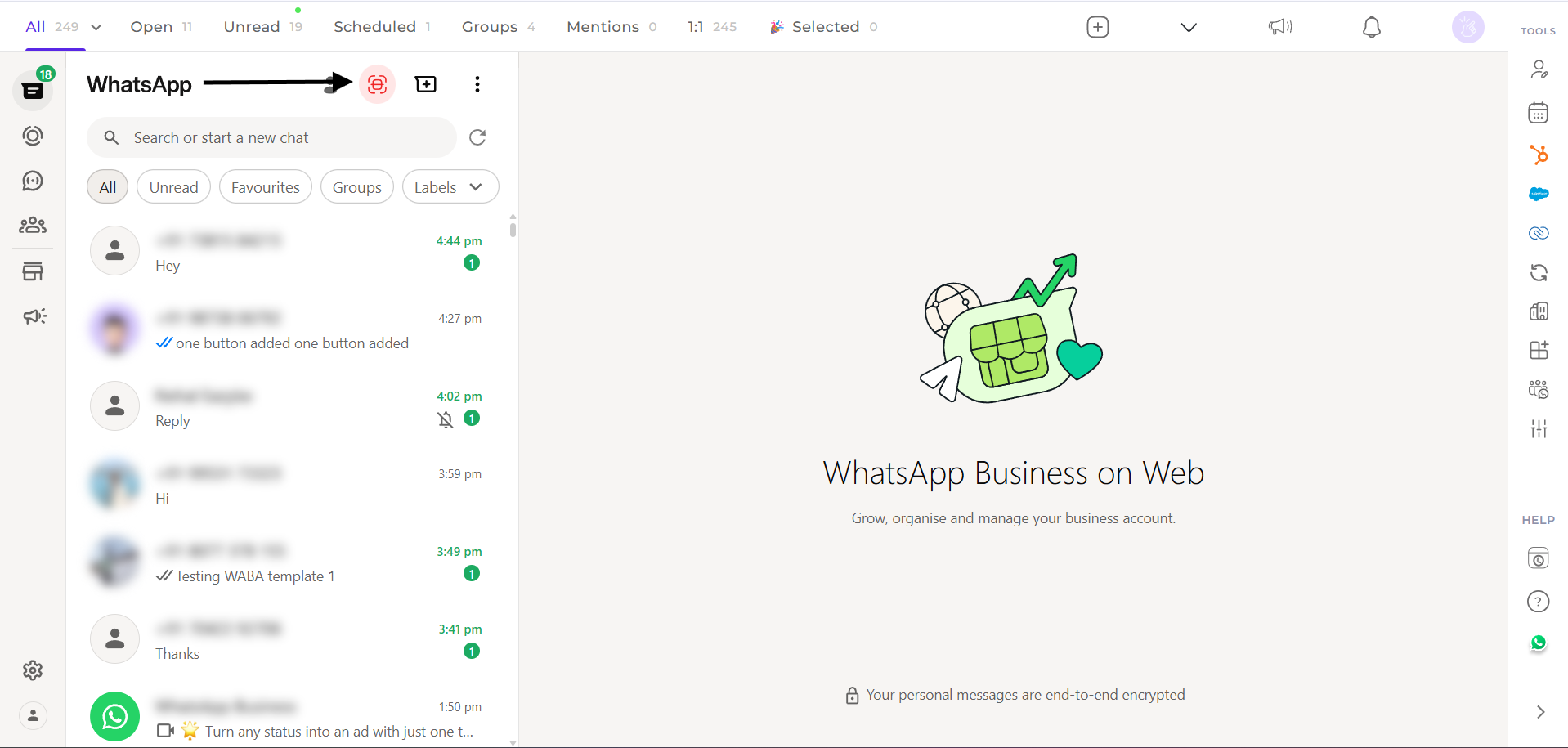The height and width of the screenshot is (748, 1568).
Task: Open the Chats icon with 18 badge
Action: tap(33, 90)
